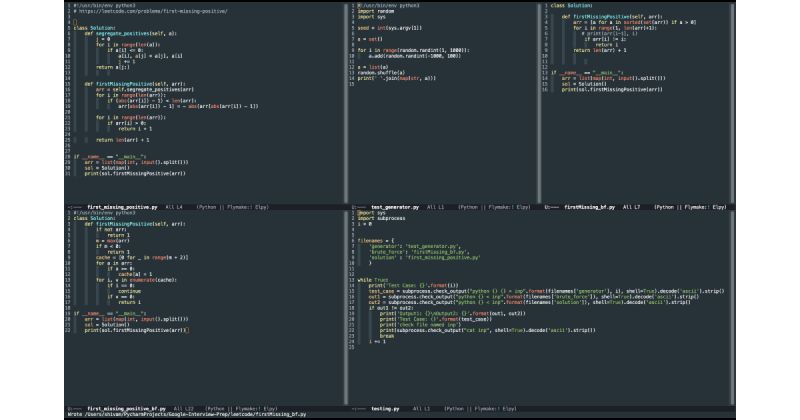Click the line 'm = max(arr)'

[113, 241]
